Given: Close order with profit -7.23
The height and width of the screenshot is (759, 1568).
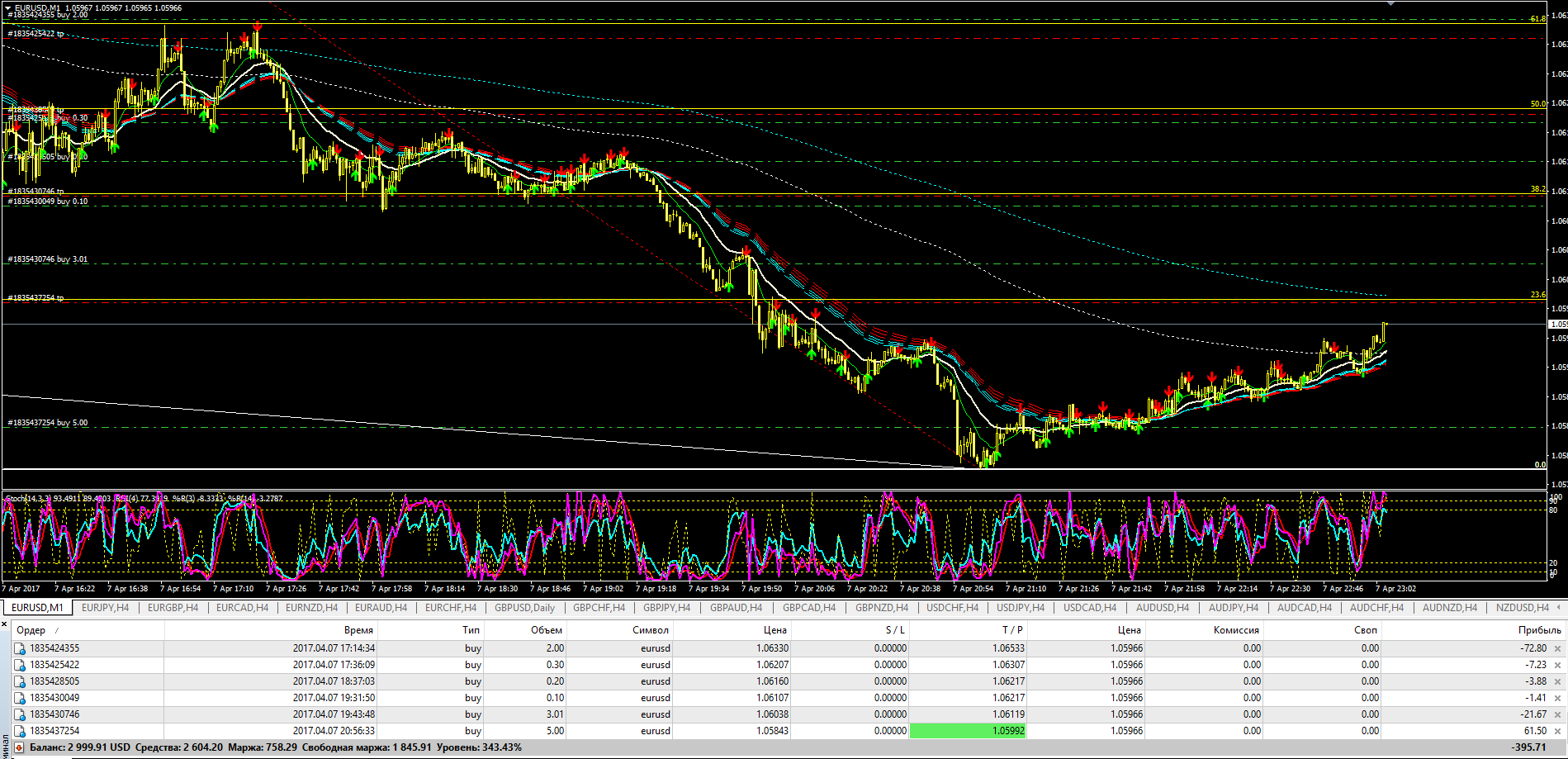Looking at the screenshot, I should [x=1558, y=665].
